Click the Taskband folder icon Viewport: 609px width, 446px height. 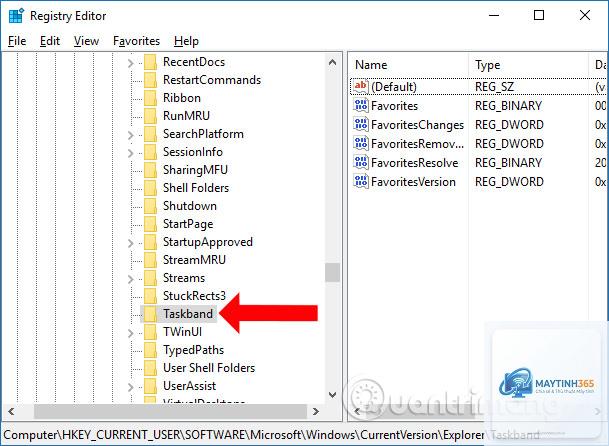pos(150,314)
